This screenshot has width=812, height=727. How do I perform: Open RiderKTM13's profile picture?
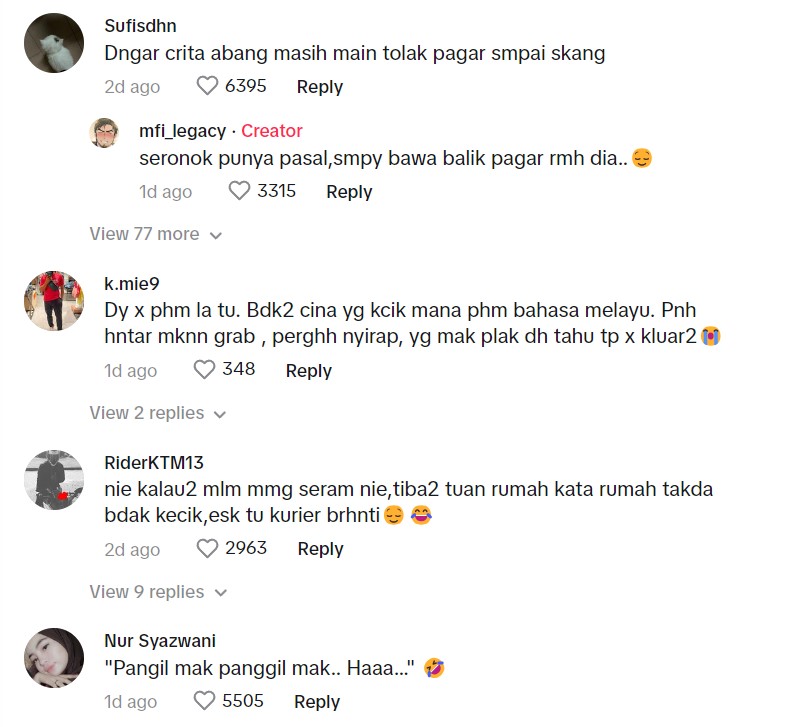54,479
